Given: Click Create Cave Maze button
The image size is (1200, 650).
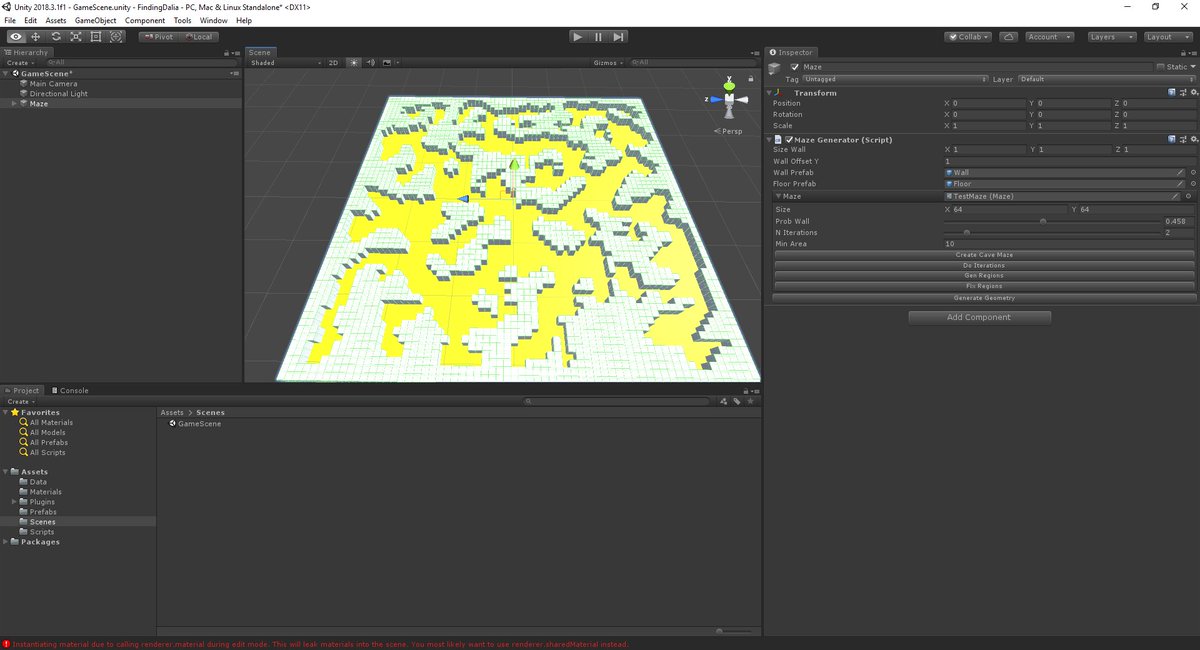Looking at the screenshot, I should pos(985,255).
